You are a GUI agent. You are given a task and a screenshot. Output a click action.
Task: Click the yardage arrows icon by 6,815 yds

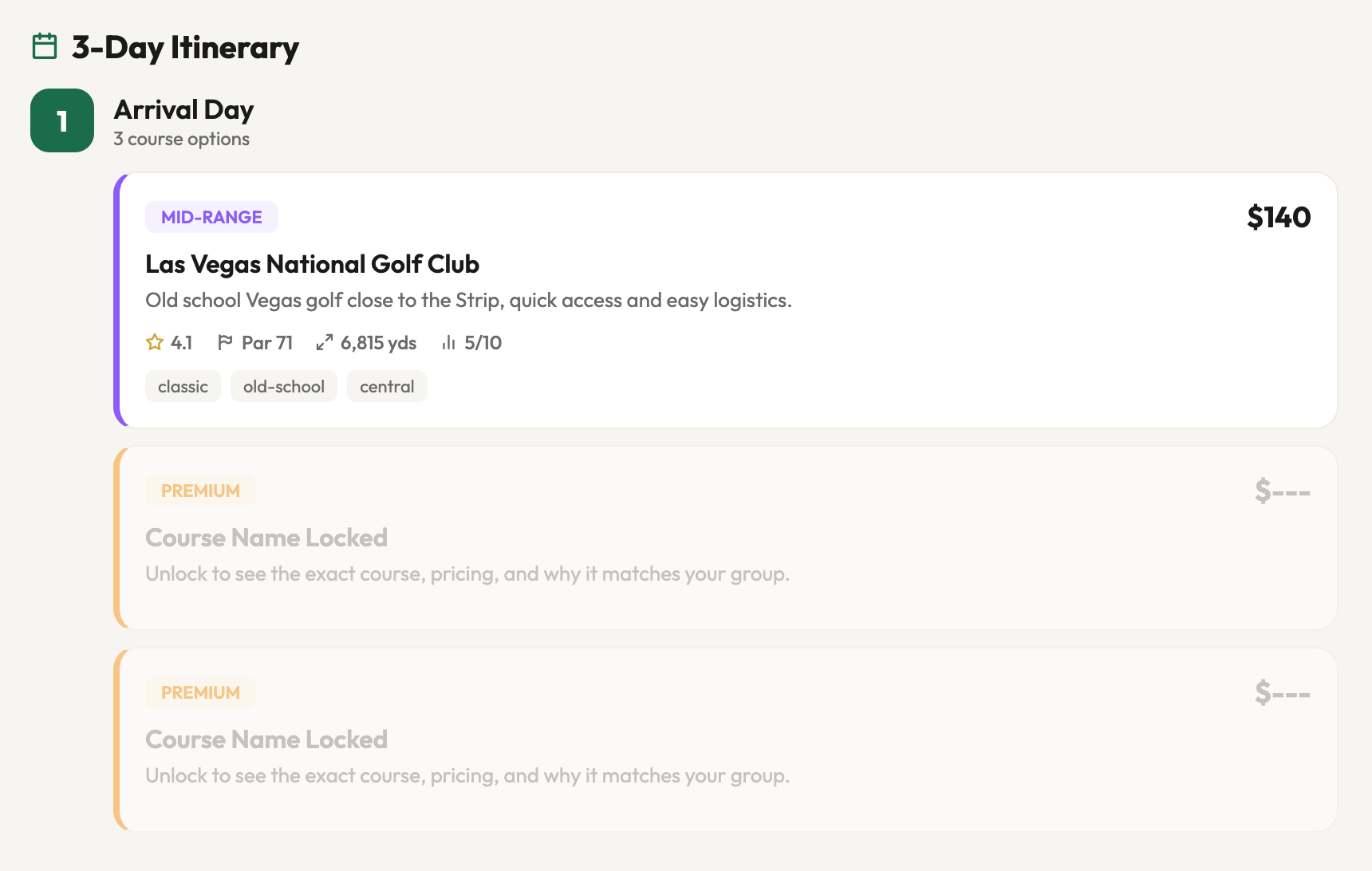324,343
